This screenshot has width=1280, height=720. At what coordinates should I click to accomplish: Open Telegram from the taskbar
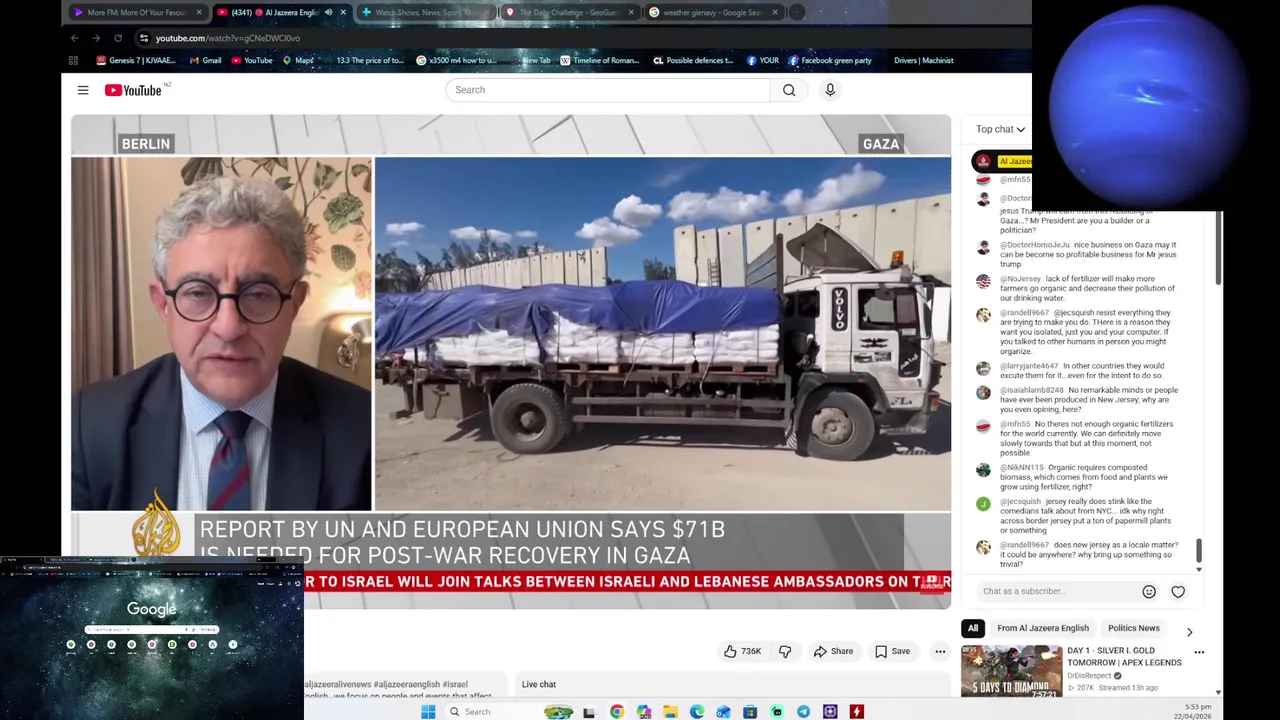803,711
